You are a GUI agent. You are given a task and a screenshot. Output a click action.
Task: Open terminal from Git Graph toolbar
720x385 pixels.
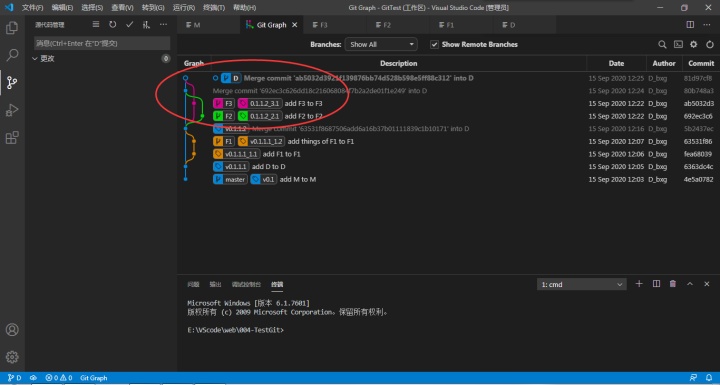coord(678,45)
